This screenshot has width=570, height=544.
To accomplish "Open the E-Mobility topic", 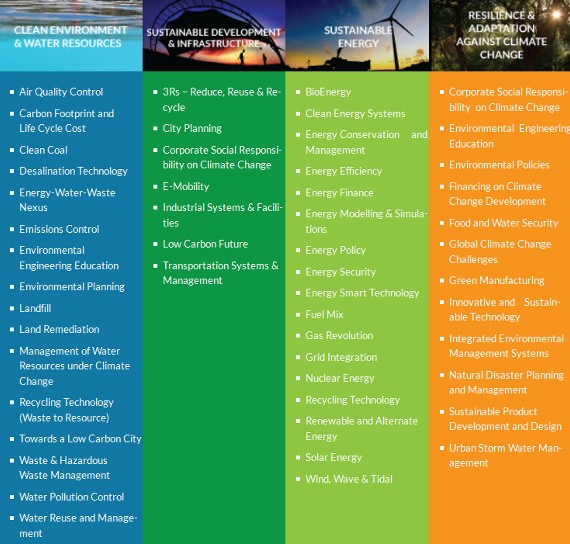I will 186,187.
